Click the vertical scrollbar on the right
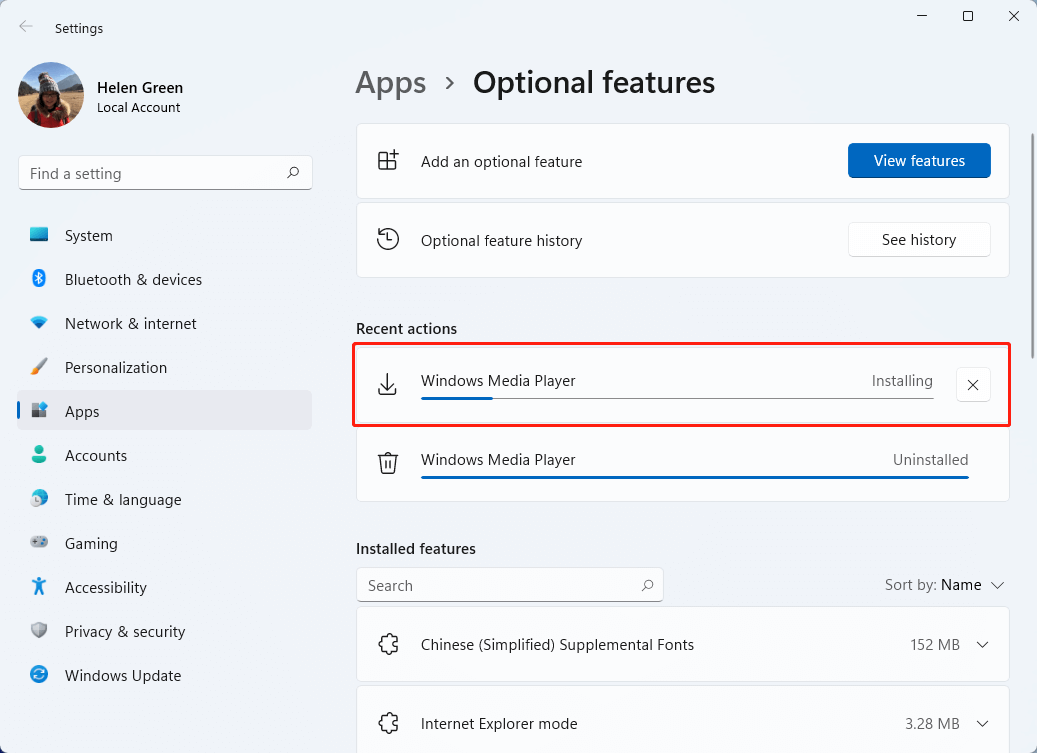This screenshot has width=1037, height=753. click(x=1032, y=246)
